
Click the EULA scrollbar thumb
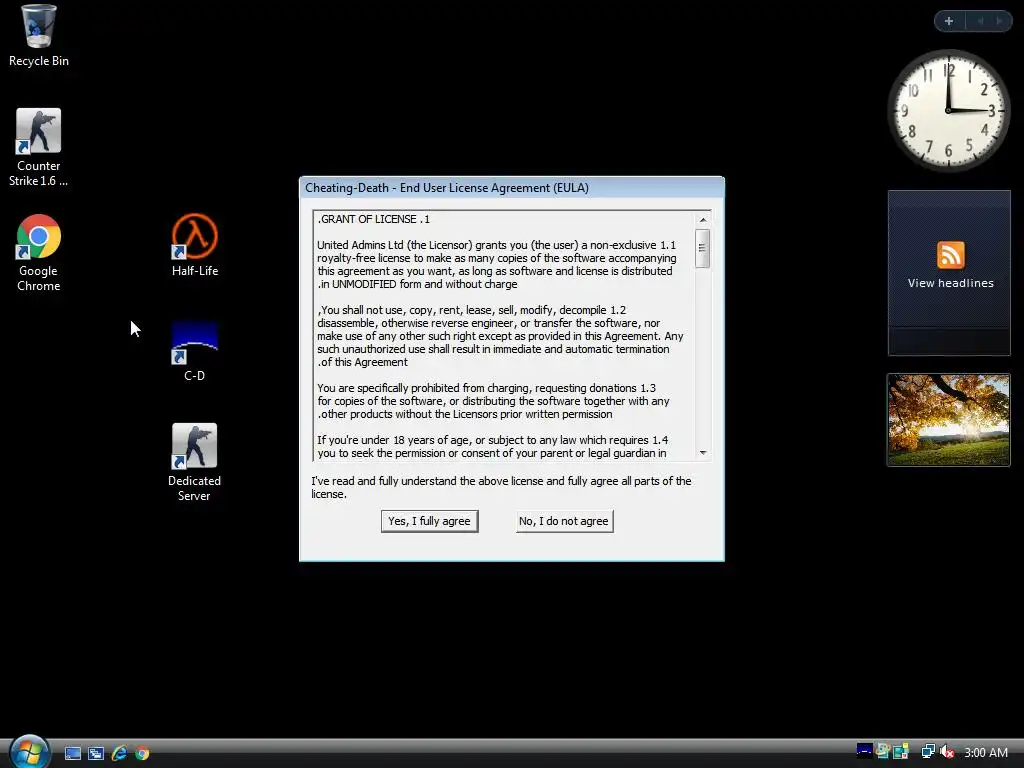coord(703,248)
